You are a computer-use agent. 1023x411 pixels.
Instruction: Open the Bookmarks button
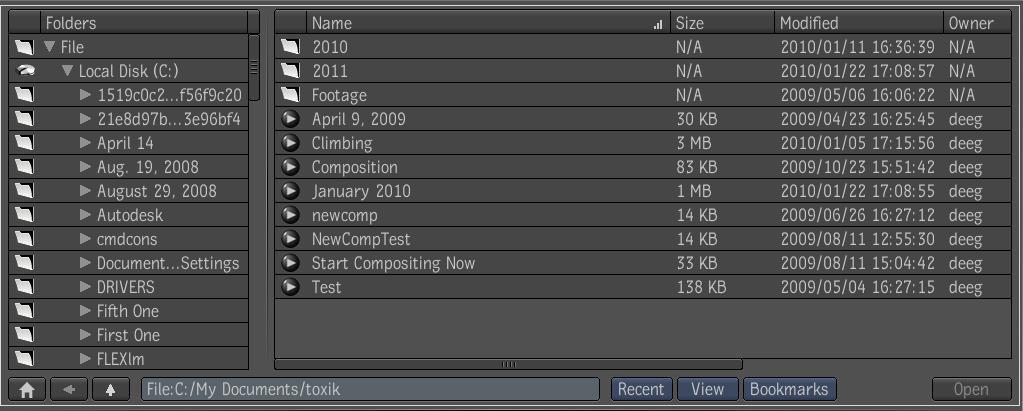point(789,389)
